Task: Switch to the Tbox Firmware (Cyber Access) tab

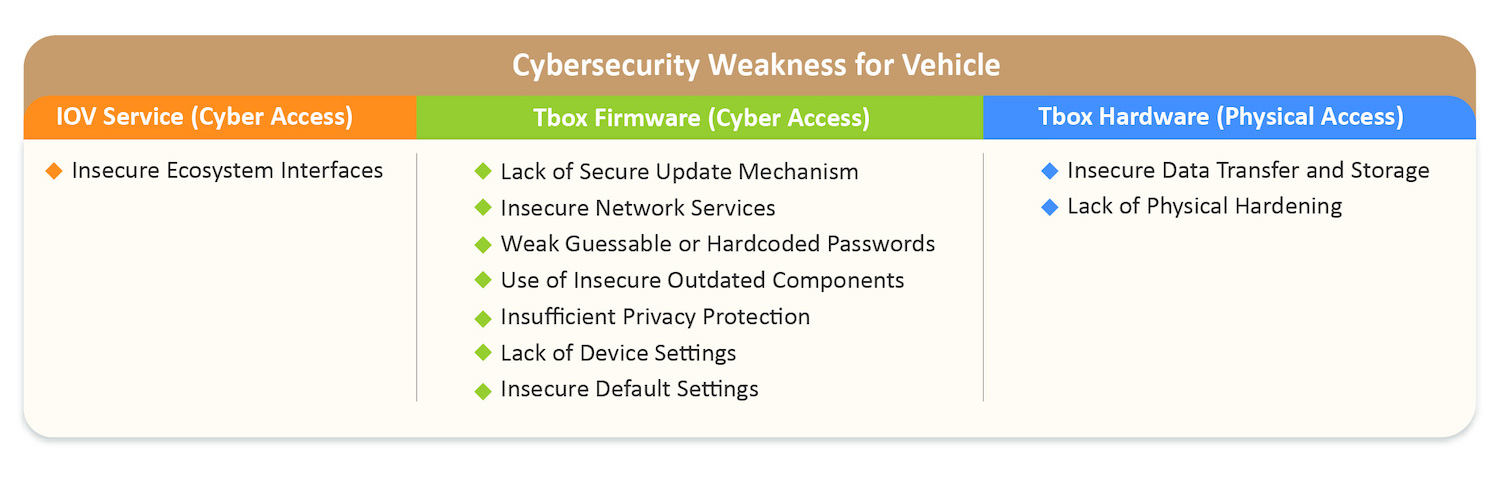Action: (x=701, y=118)
